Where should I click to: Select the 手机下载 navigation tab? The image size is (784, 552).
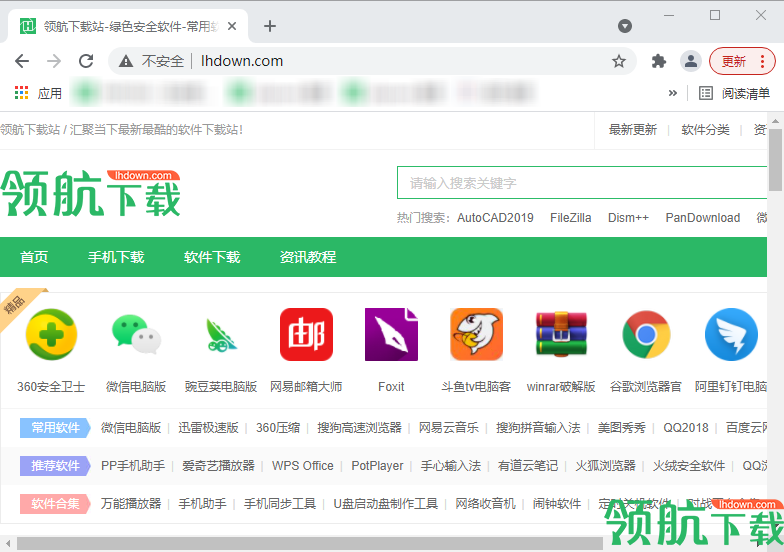tap(116, 257)
